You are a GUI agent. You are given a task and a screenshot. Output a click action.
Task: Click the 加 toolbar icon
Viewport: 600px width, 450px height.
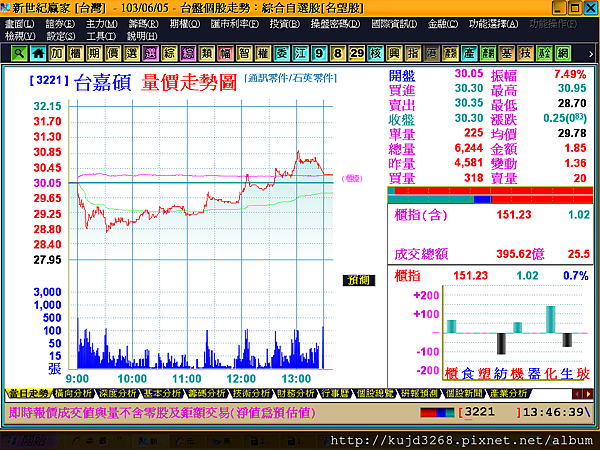pyautogui.click(x=57, y=53)
